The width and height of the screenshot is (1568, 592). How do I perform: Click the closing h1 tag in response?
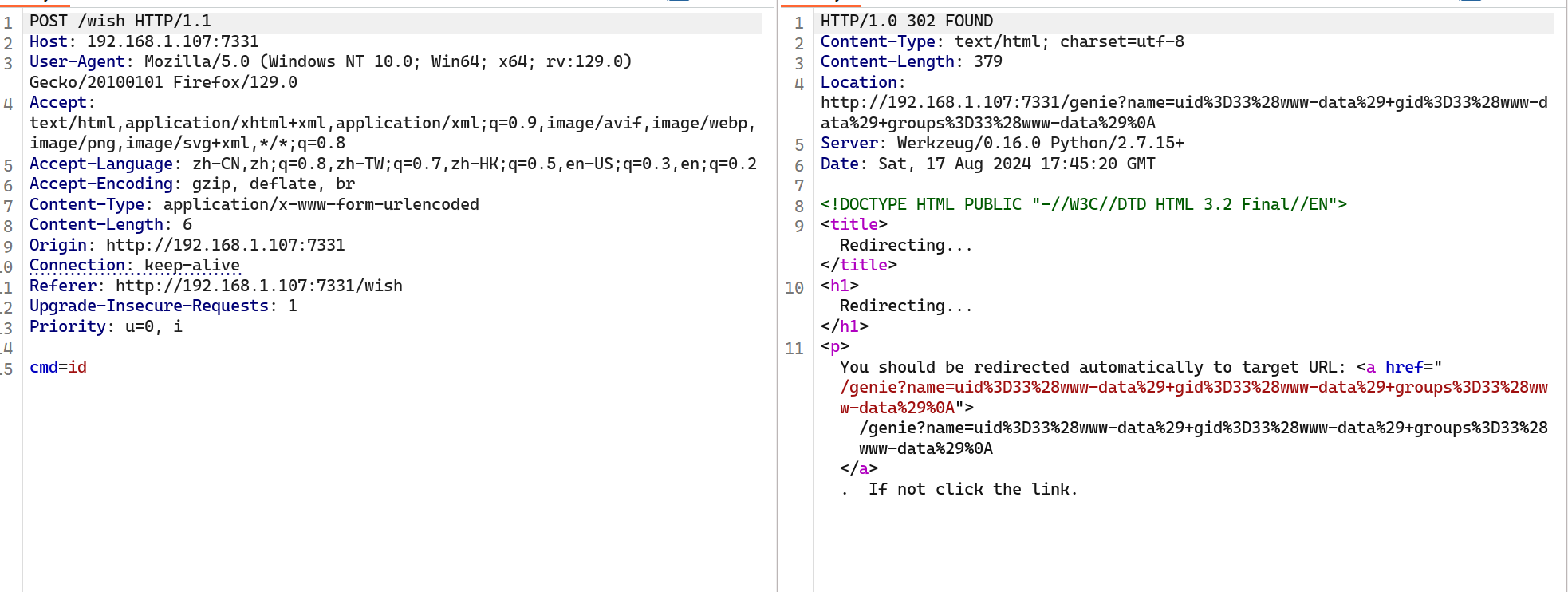pyautogui.click(x=845, y=326)
